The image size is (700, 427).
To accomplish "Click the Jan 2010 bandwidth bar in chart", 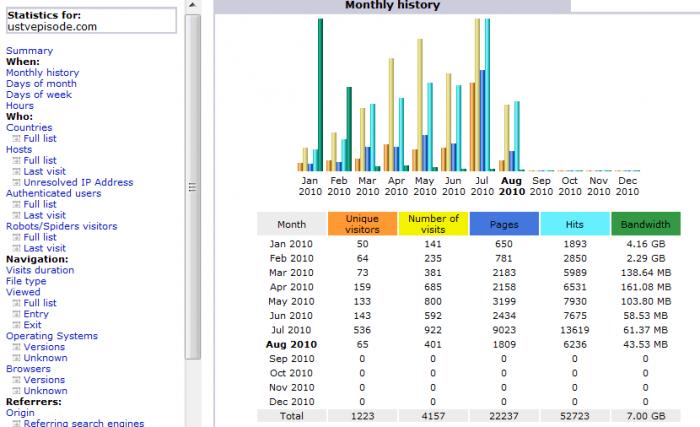I will point(321,95).
